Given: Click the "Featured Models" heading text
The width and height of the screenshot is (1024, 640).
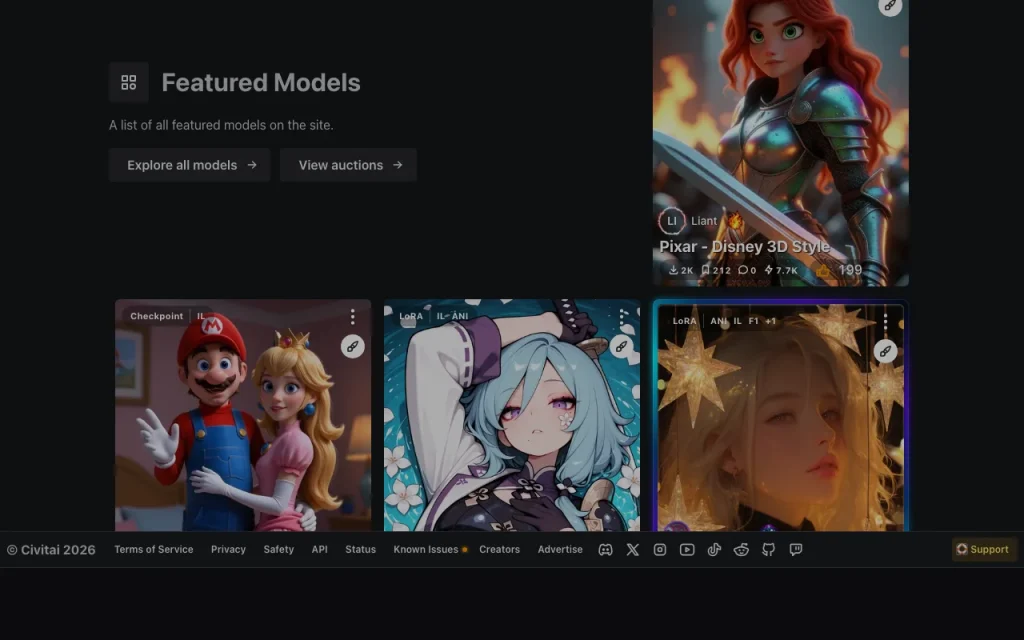Looking at the screenshot, I should (x=261, y=83).
